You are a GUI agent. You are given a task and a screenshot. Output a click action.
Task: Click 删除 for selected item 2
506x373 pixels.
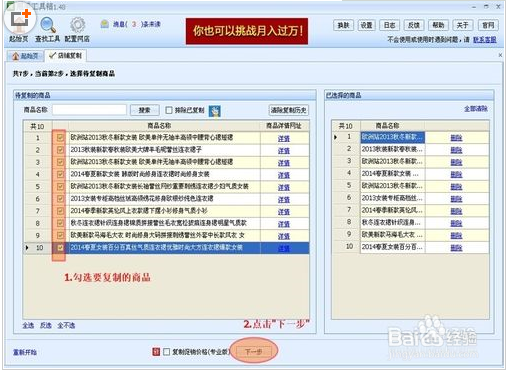click(x=456, y=150)
